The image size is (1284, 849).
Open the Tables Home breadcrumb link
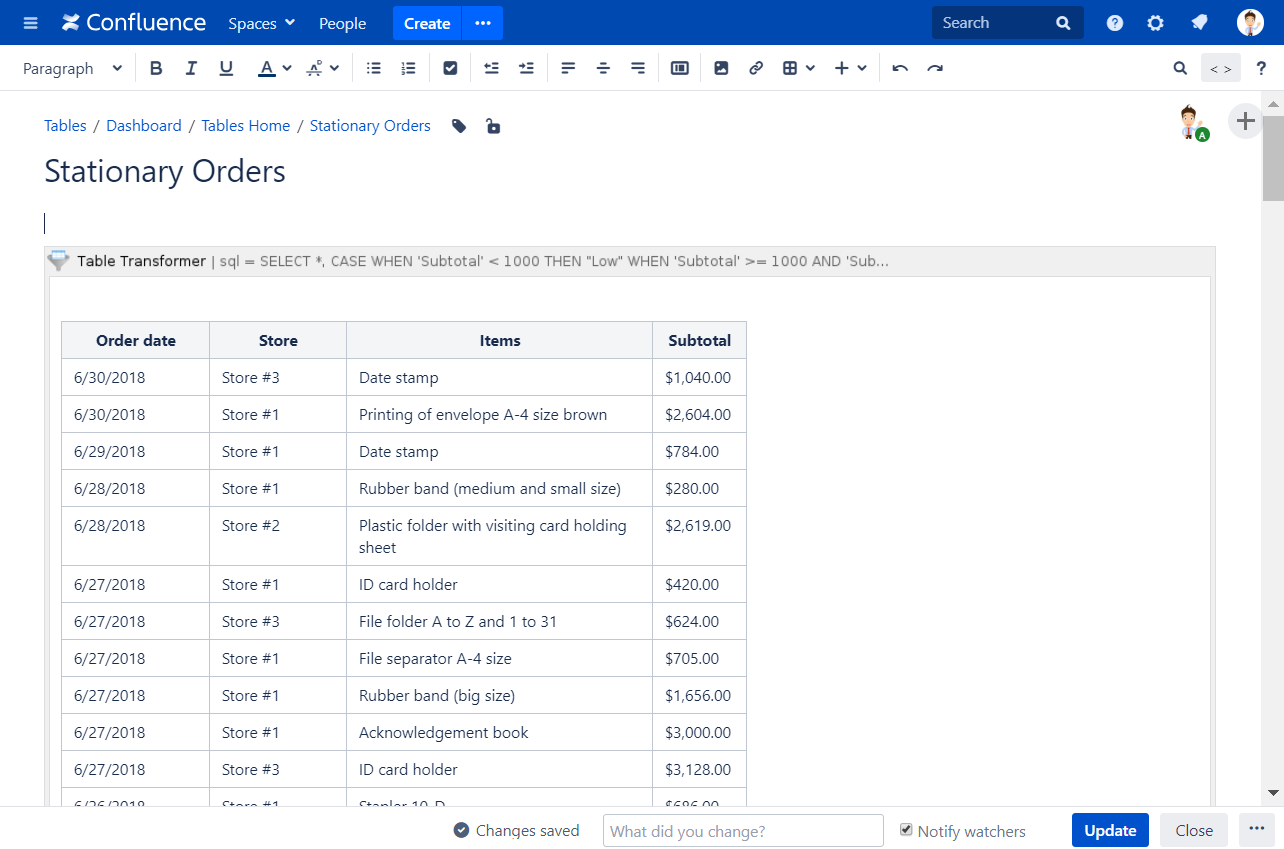pos(245,125)
